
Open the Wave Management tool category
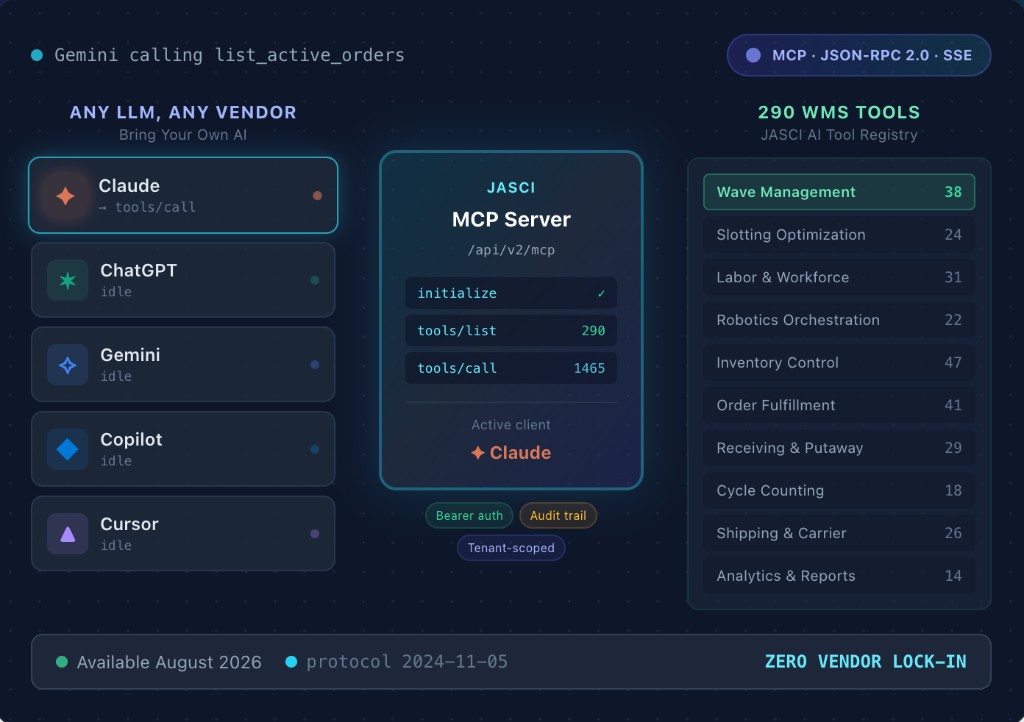point(839,192)
